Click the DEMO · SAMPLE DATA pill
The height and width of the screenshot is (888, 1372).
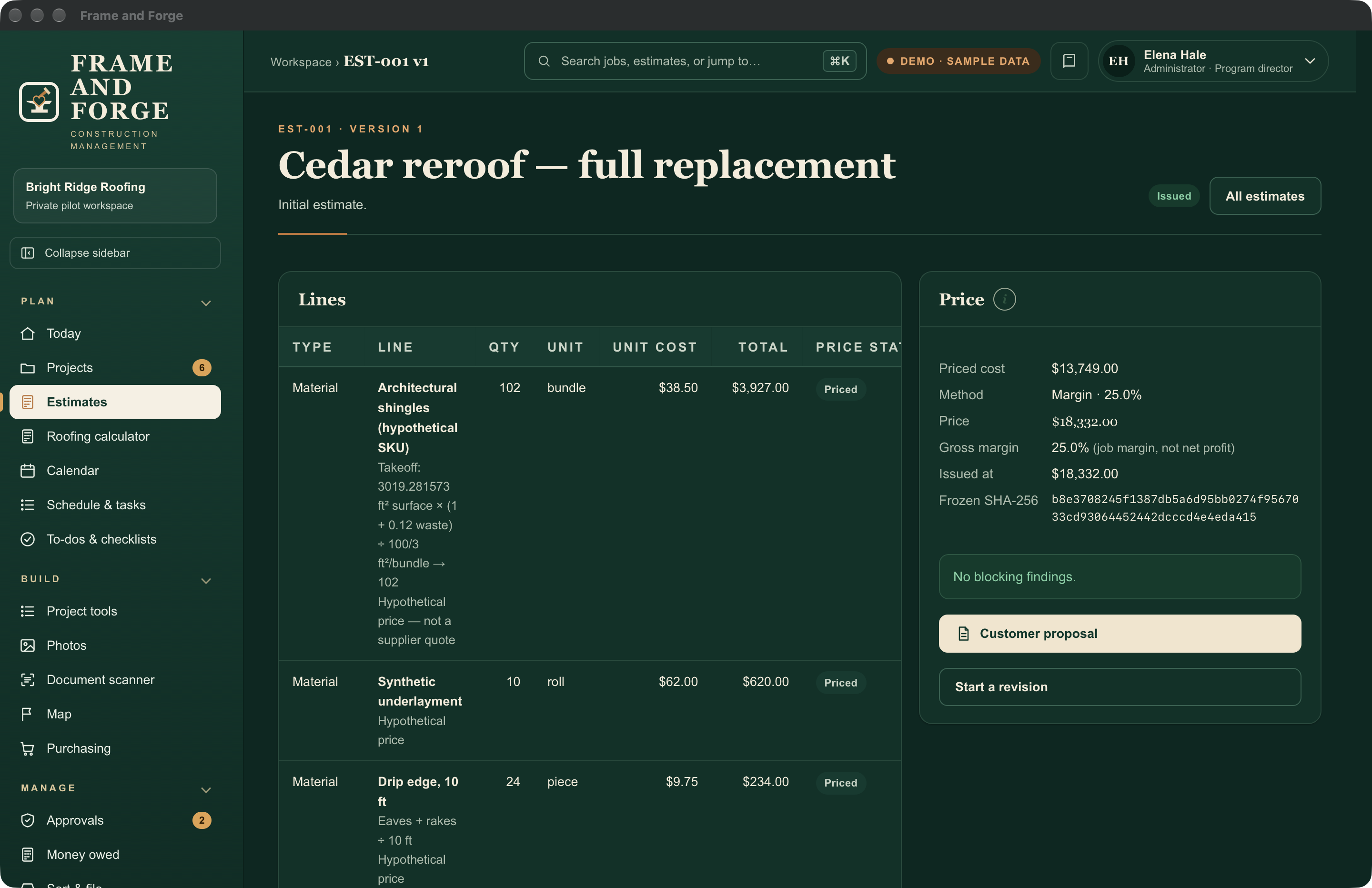click(x=958, y=61)
